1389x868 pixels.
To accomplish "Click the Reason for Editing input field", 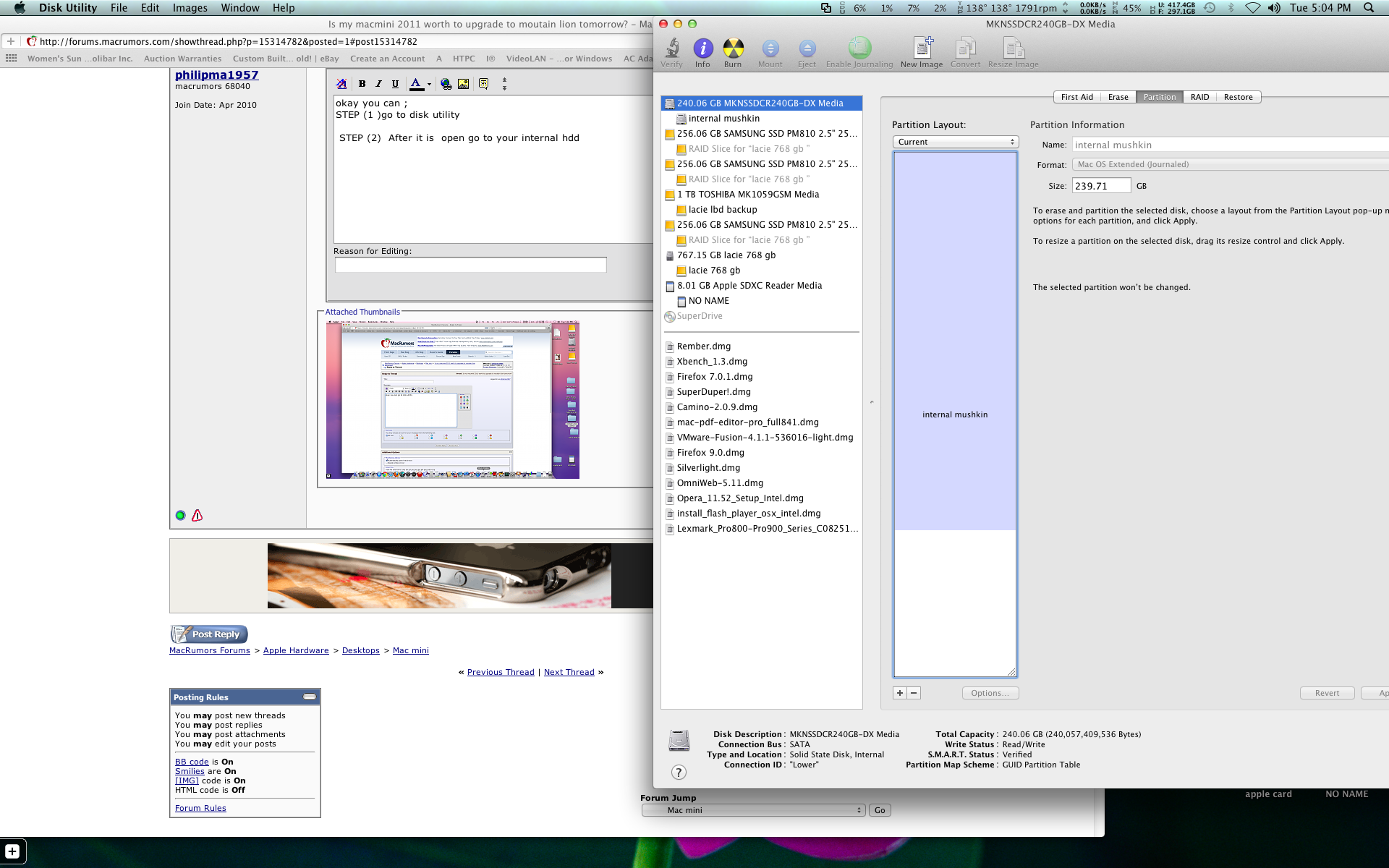I will click(470, 265).
